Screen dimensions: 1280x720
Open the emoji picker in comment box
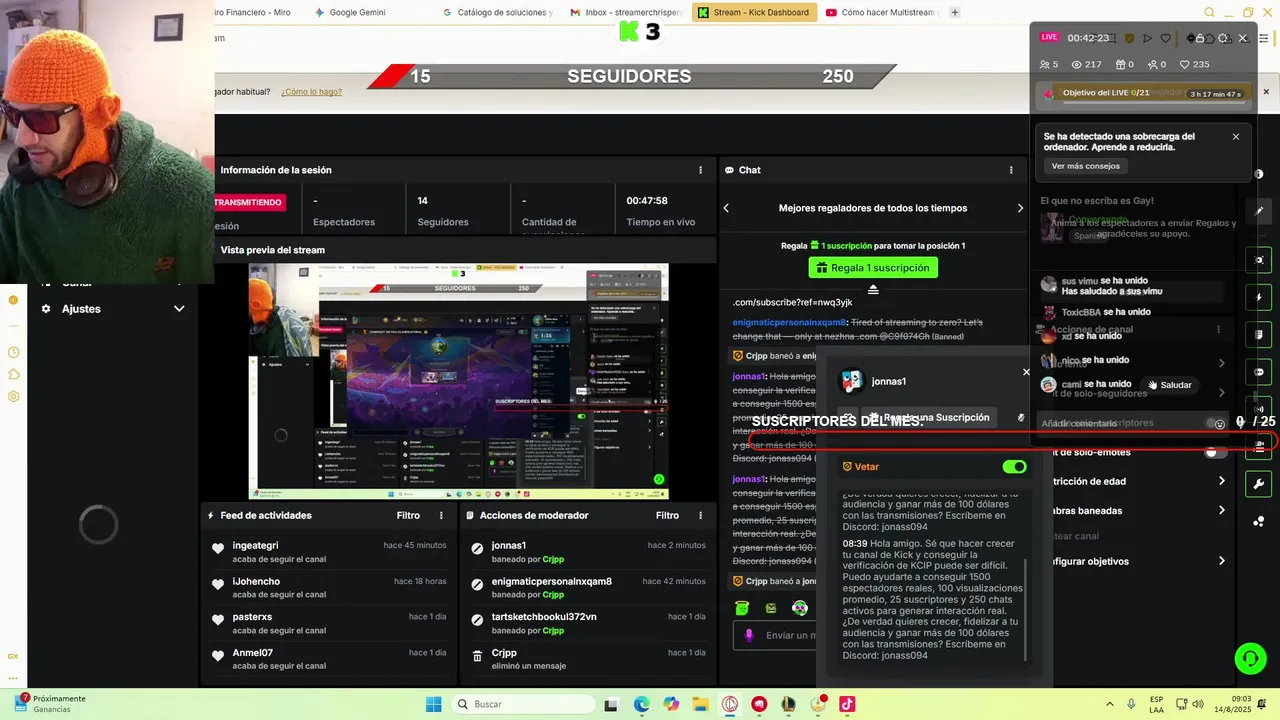pyautogui.click(x=1219, y=424)
